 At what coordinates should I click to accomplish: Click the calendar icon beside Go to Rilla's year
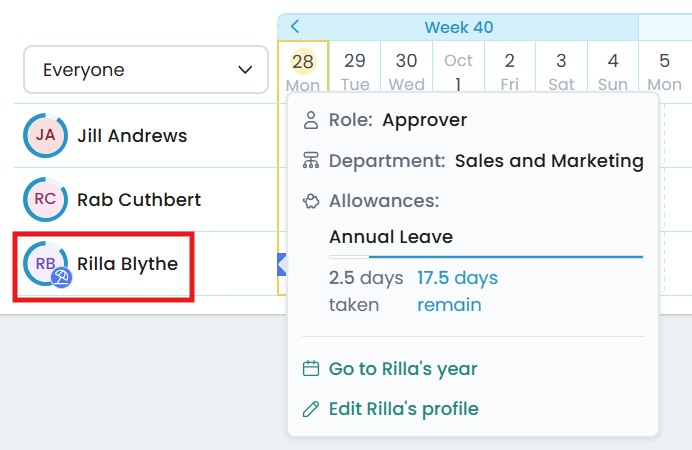tap(311, 368)
